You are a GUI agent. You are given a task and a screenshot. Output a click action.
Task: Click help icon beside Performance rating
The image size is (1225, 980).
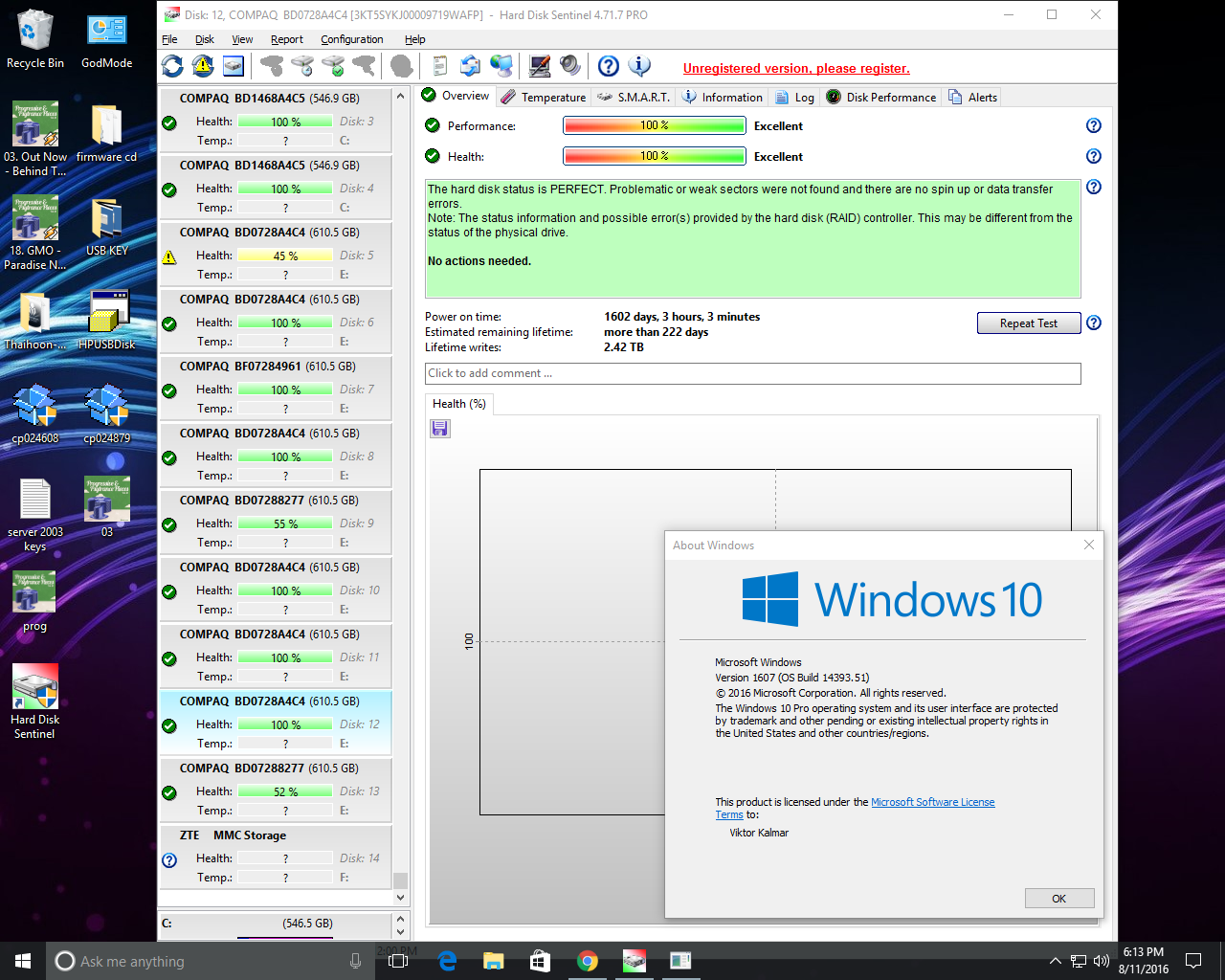[1094, 125]
